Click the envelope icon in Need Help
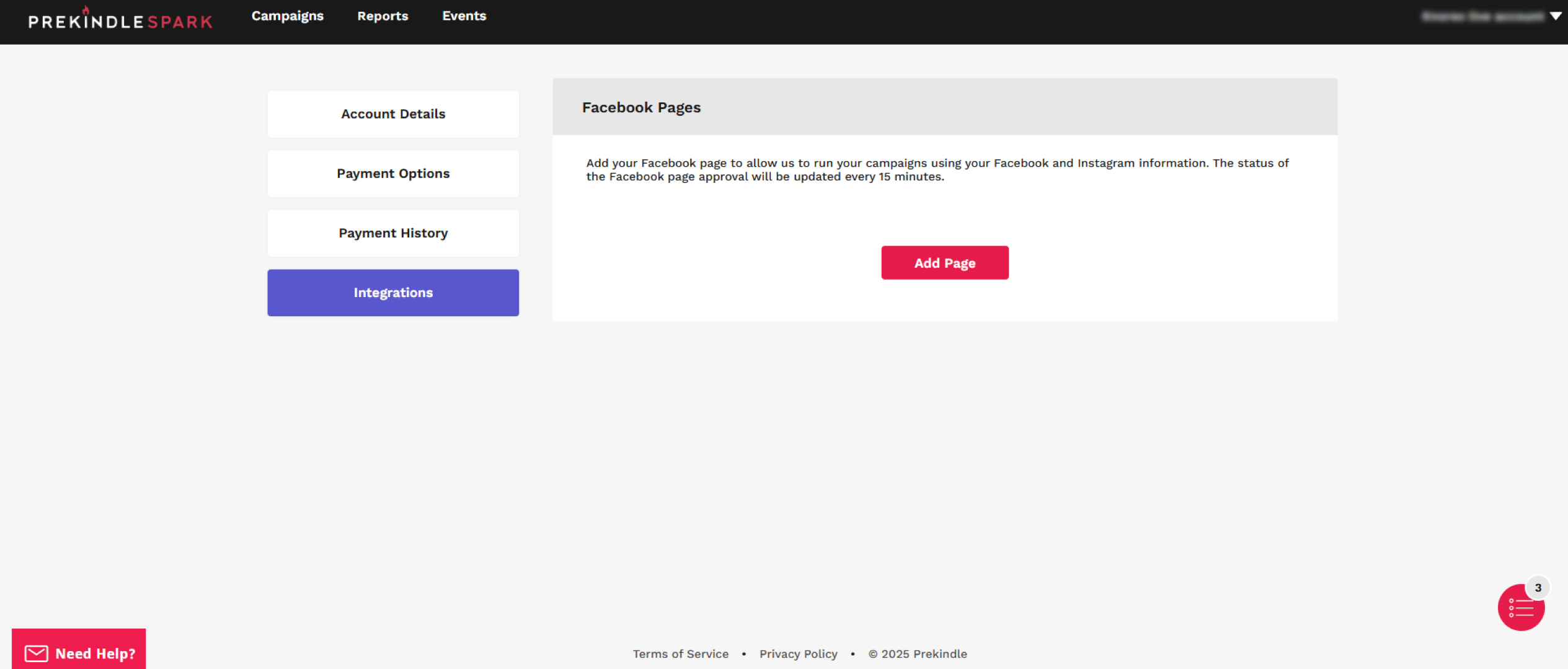The image size is (1568, 669). pos(36,653)
